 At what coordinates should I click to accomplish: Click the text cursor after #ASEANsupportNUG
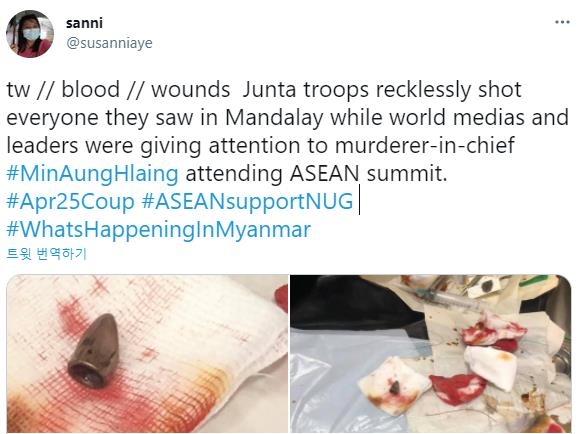click(359, 202)
